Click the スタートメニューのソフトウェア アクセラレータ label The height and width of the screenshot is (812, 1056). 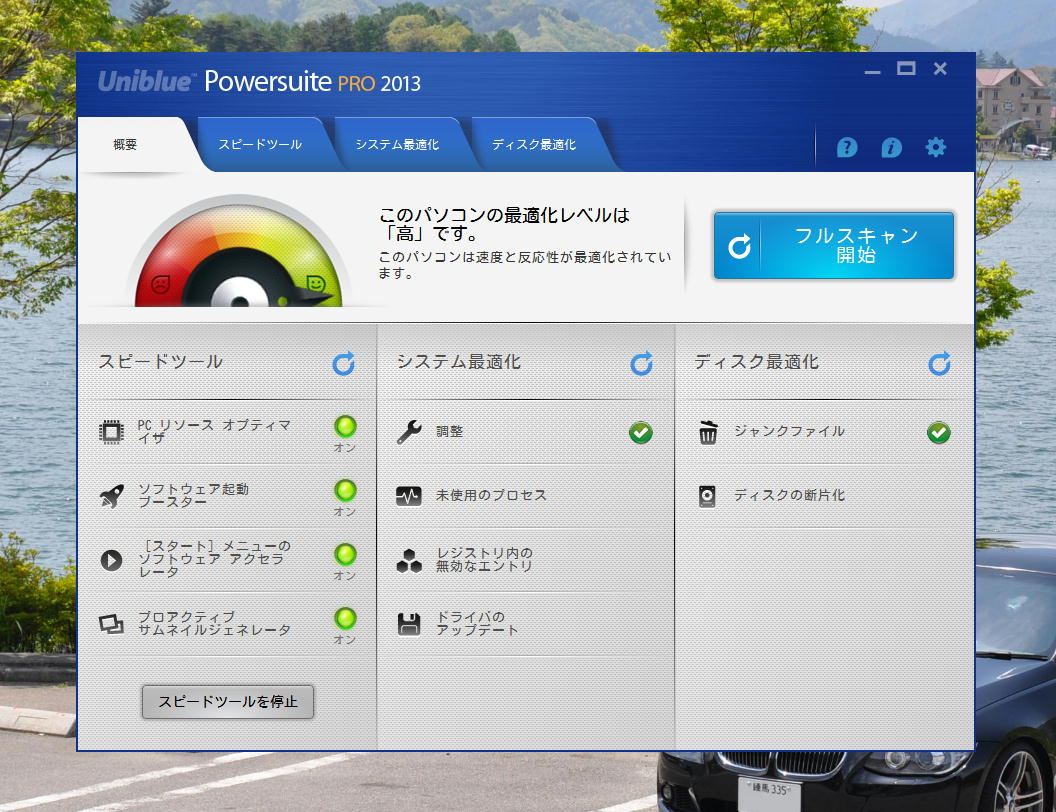[x=214, y=559]
